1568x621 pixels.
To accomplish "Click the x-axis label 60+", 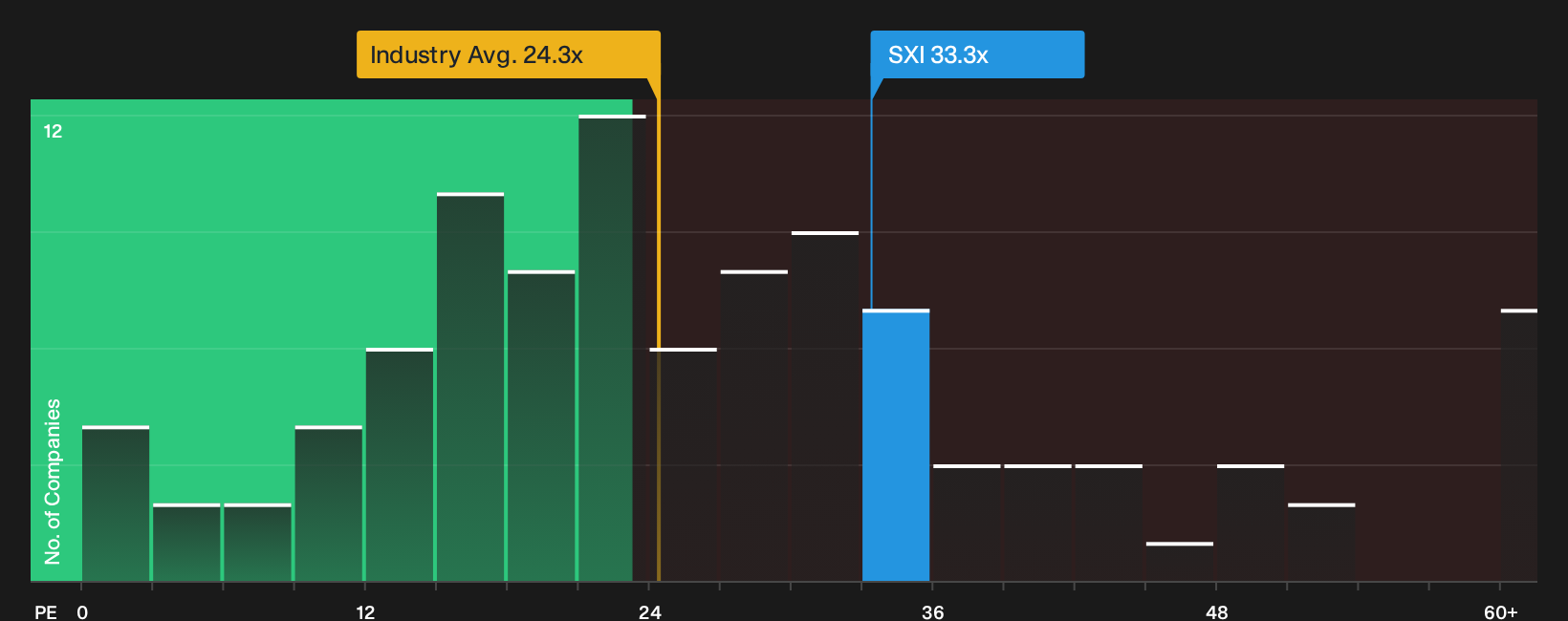I will (1501, 611).
